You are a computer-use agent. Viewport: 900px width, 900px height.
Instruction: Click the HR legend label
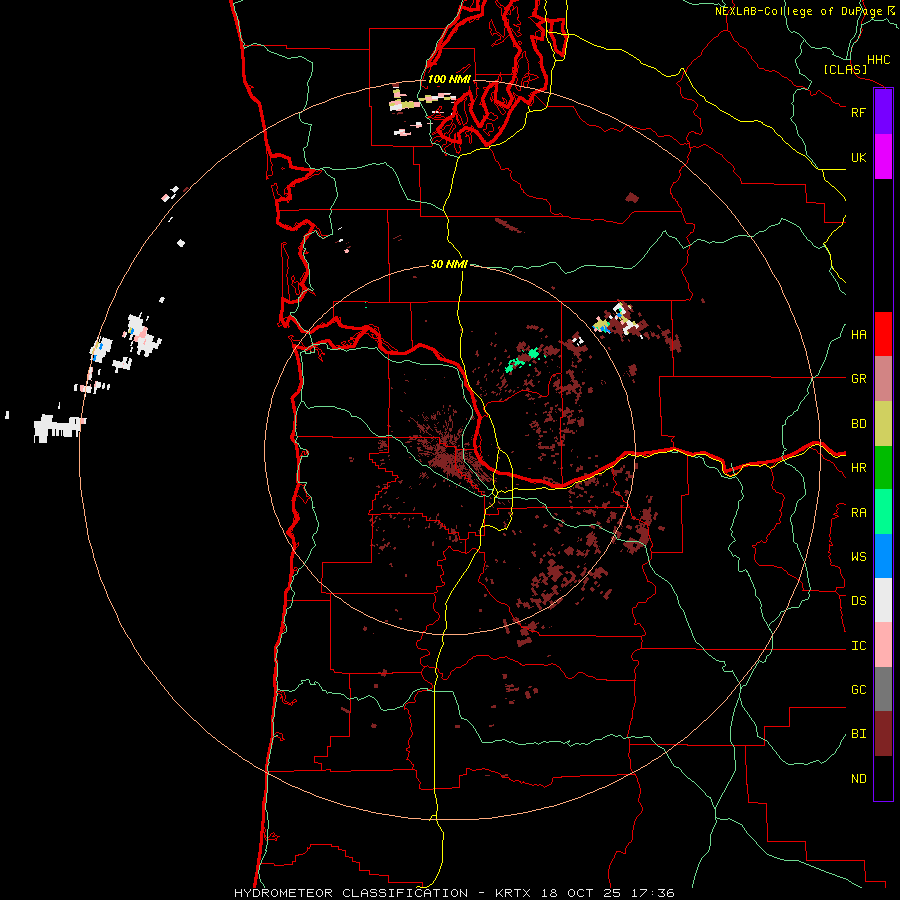(x=858, y=468)
